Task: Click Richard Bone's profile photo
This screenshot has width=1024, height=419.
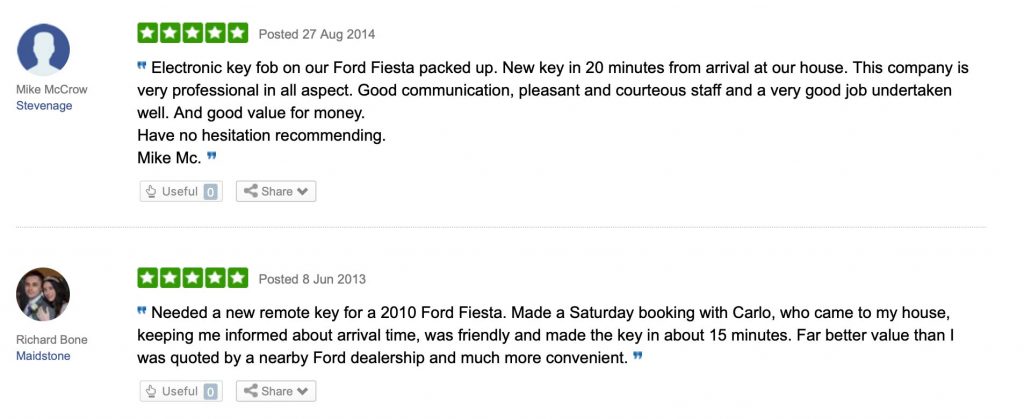Action: [x=44, y=295]
